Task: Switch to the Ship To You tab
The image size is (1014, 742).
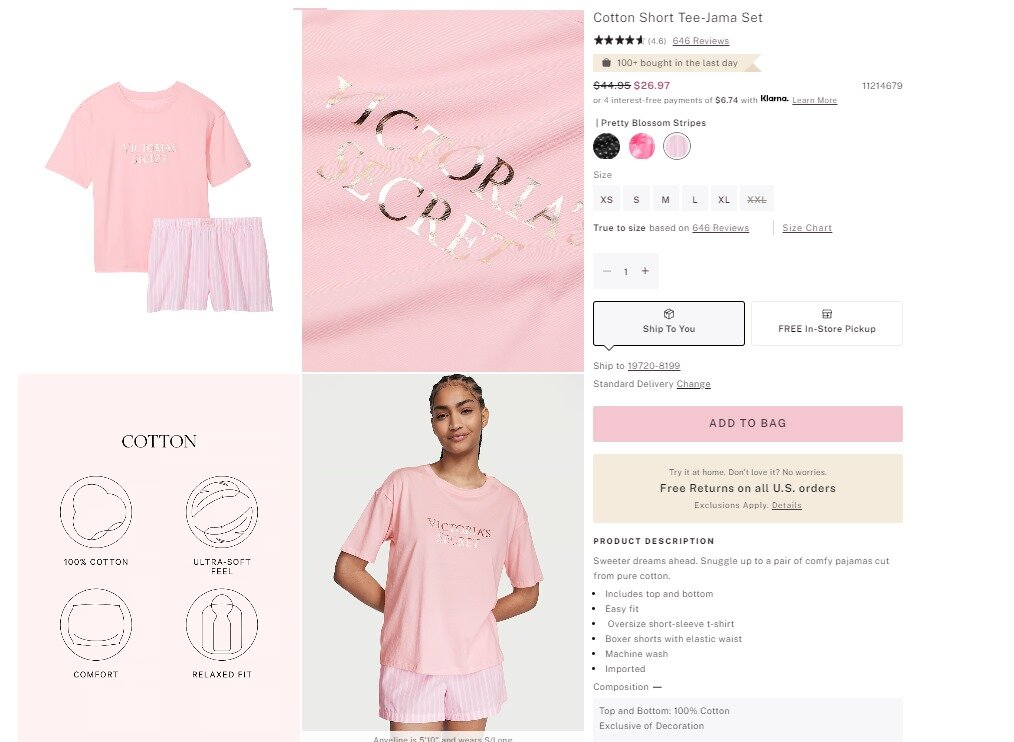Action: point(669,323)
